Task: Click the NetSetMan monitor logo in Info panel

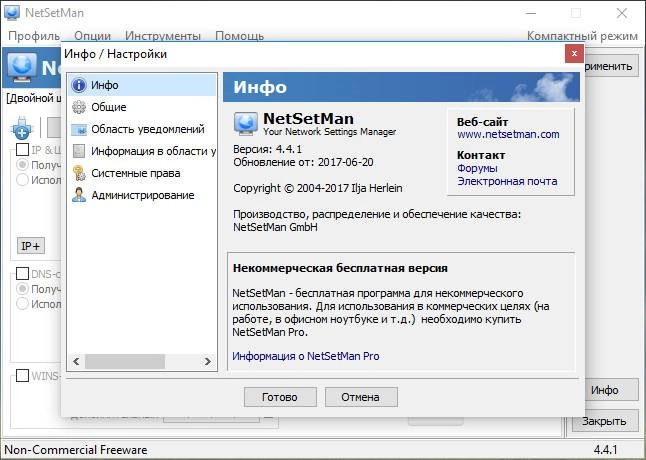Action: 246,124
